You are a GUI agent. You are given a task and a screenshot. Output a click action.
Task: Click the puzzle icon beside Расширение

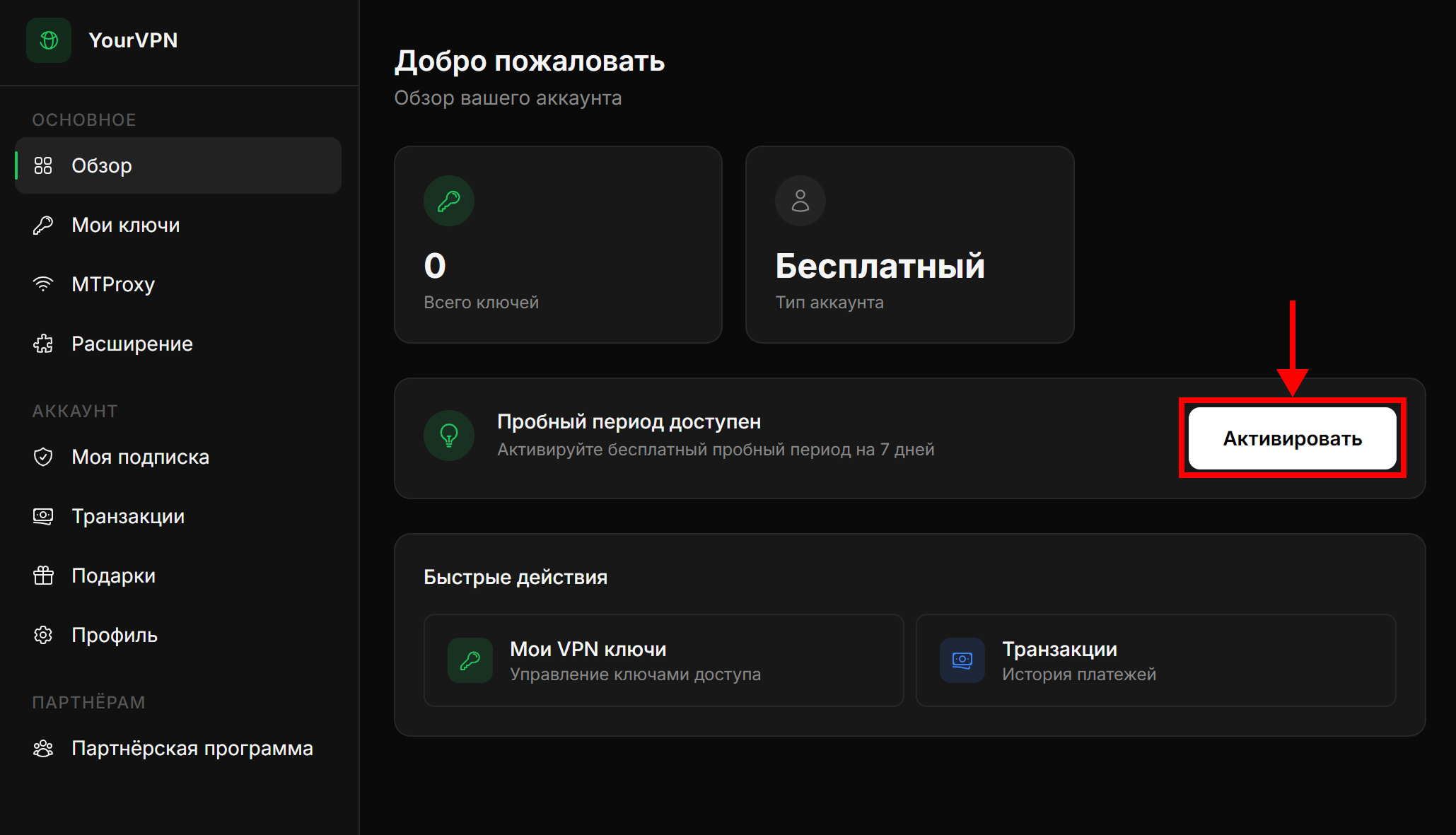coord(43,344)
